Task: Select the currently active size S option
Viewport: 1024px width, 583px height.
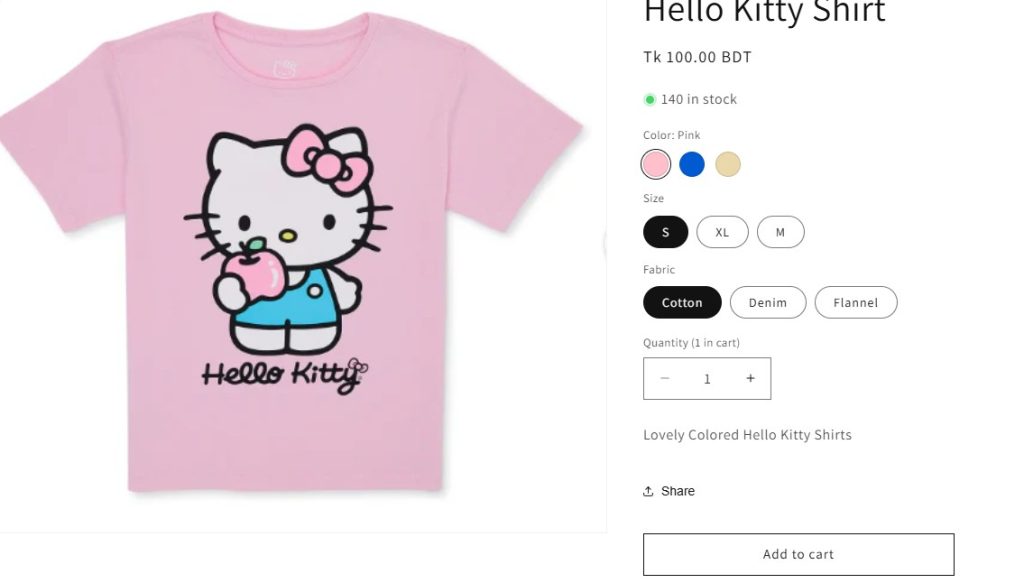Action: (665, 232)
